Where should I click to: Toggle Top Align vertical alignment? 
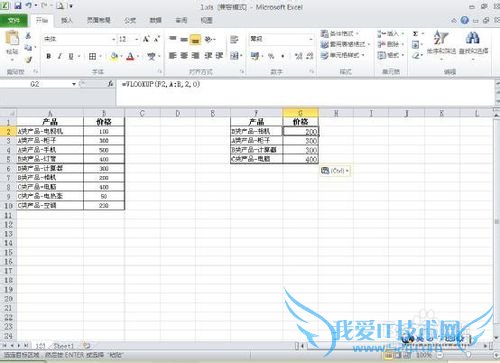coord(172,39)
